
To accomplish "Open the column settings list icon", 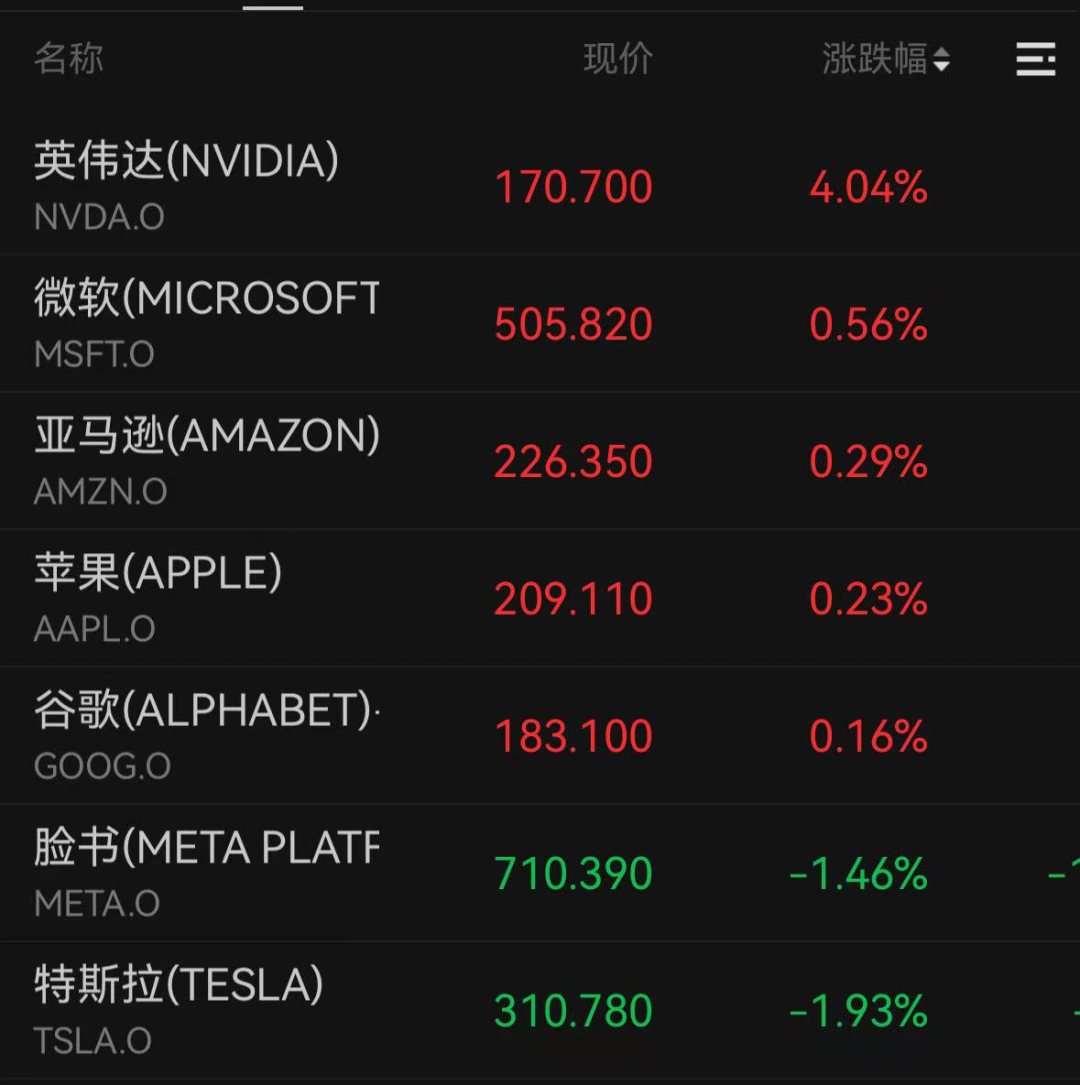I will click(x=1035, y=60).
